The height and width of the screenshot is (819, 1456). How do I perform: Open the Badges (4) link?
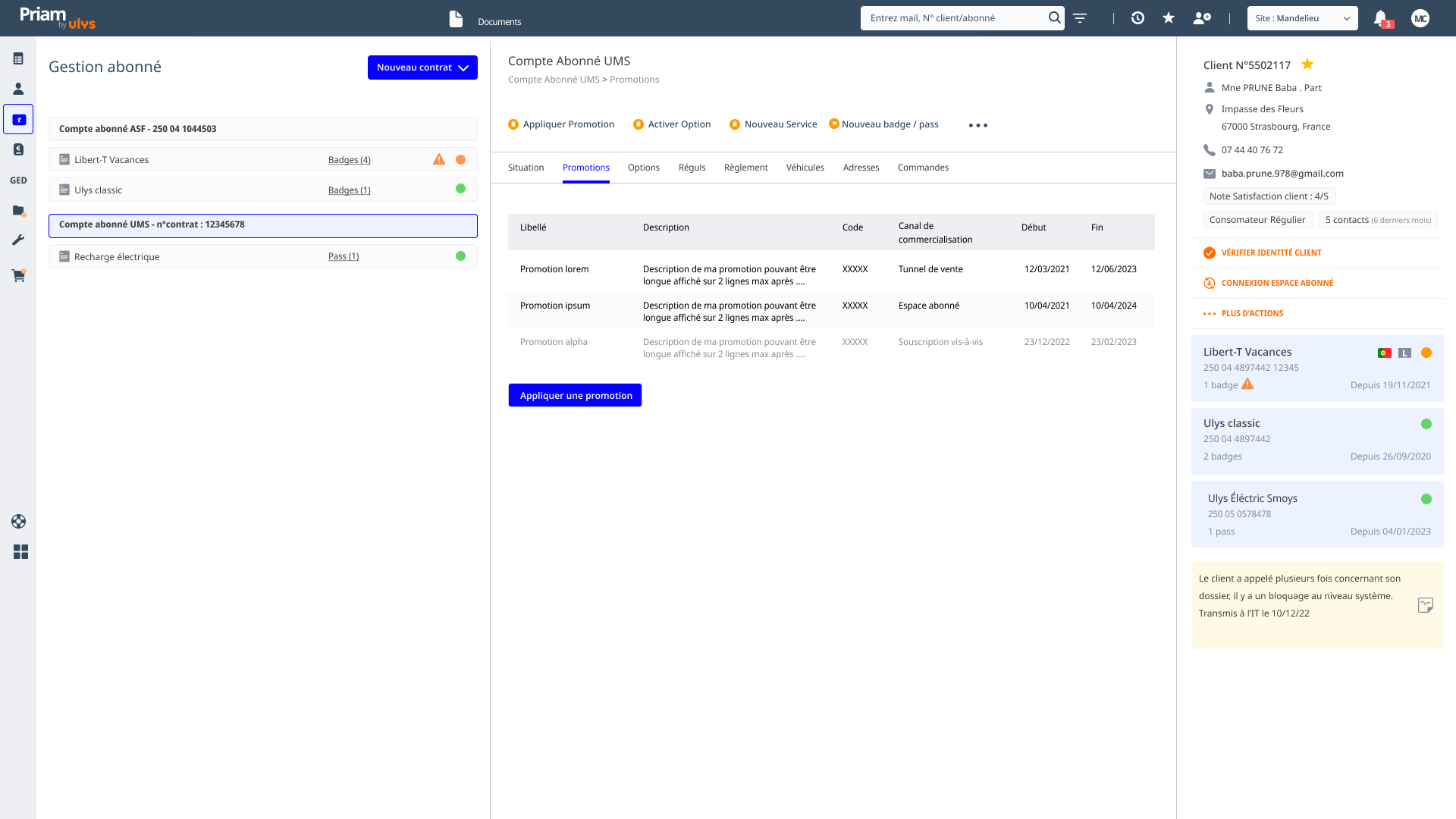coord(349,160)
